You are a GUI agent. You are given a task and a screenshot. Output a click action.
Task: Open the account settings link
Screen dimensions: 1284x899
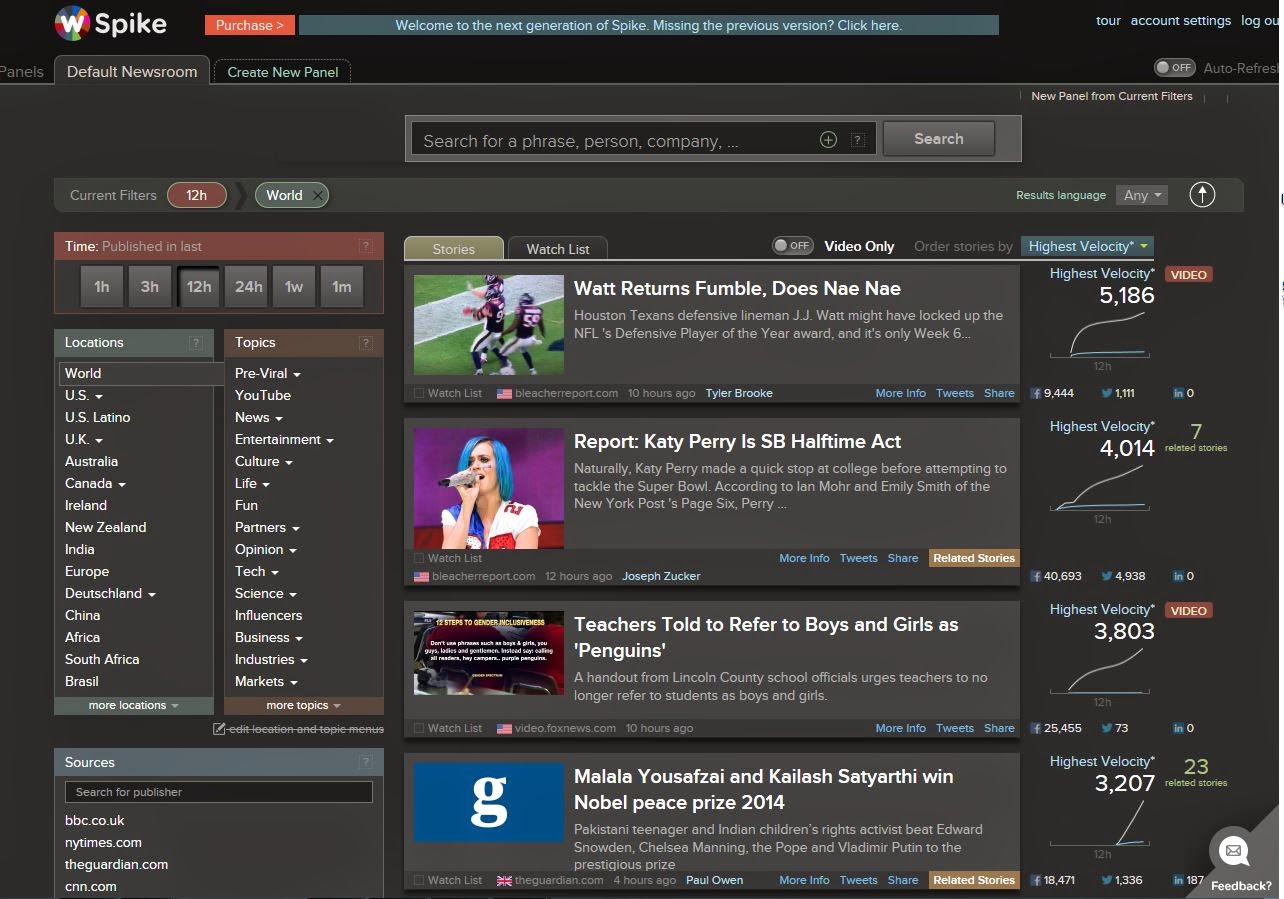(1181, 20)
